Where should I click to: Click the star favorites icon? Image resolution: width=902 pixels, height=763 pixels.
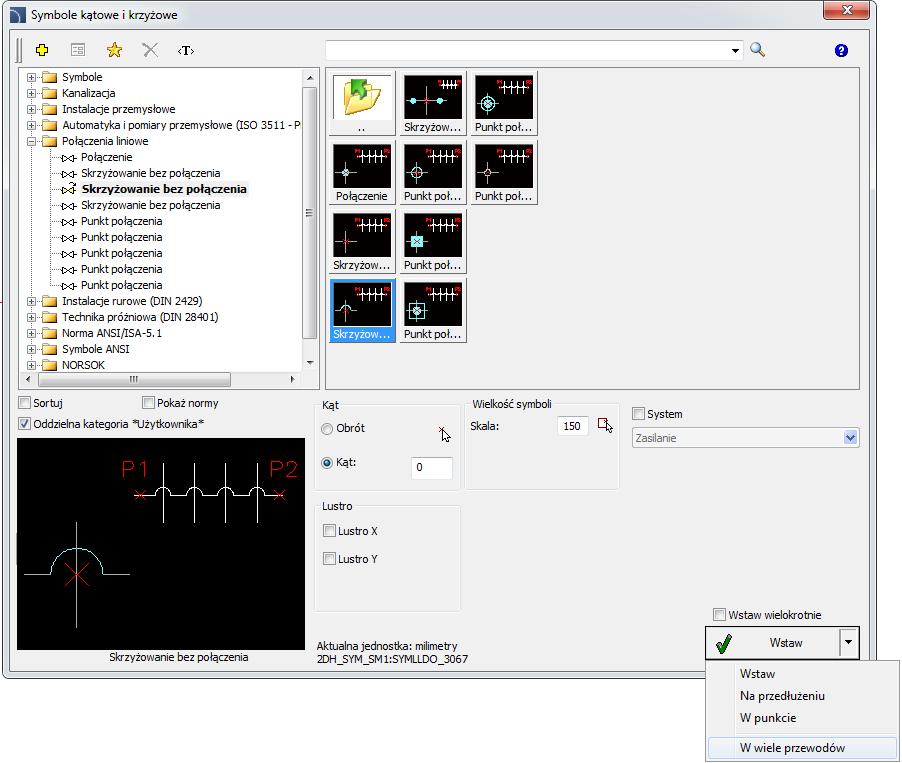(114, 50)
